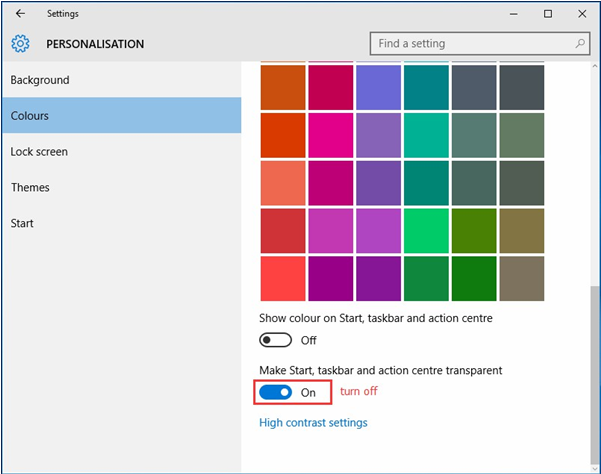Pick the dark teal swatch in first full row

tap(426, 87)
